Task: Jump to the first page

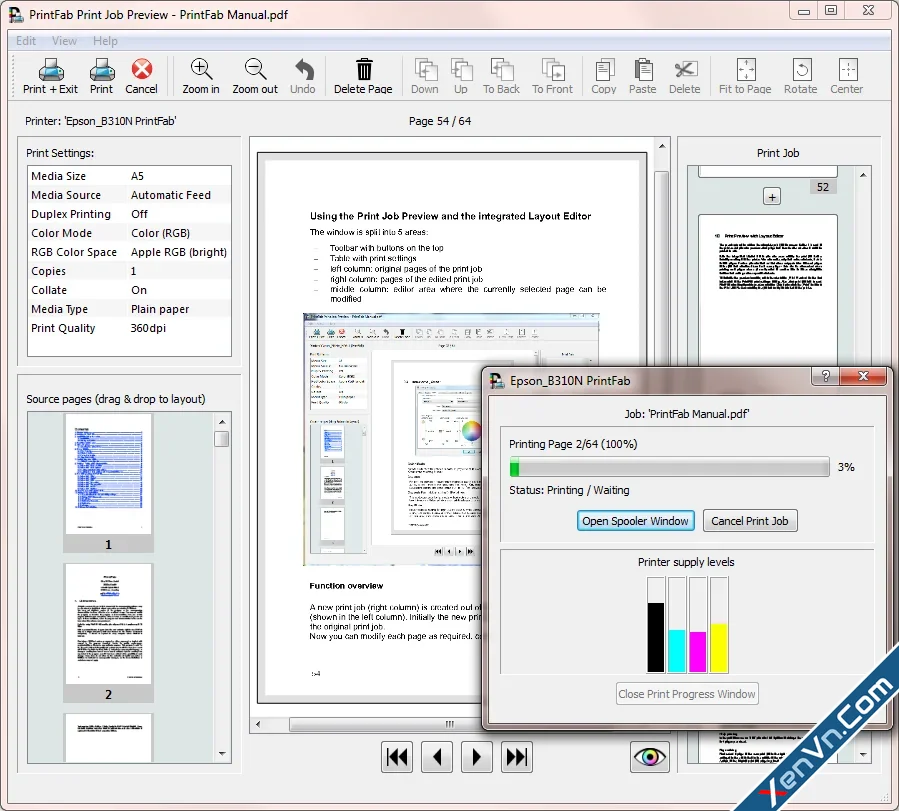Action: (397, 757)
